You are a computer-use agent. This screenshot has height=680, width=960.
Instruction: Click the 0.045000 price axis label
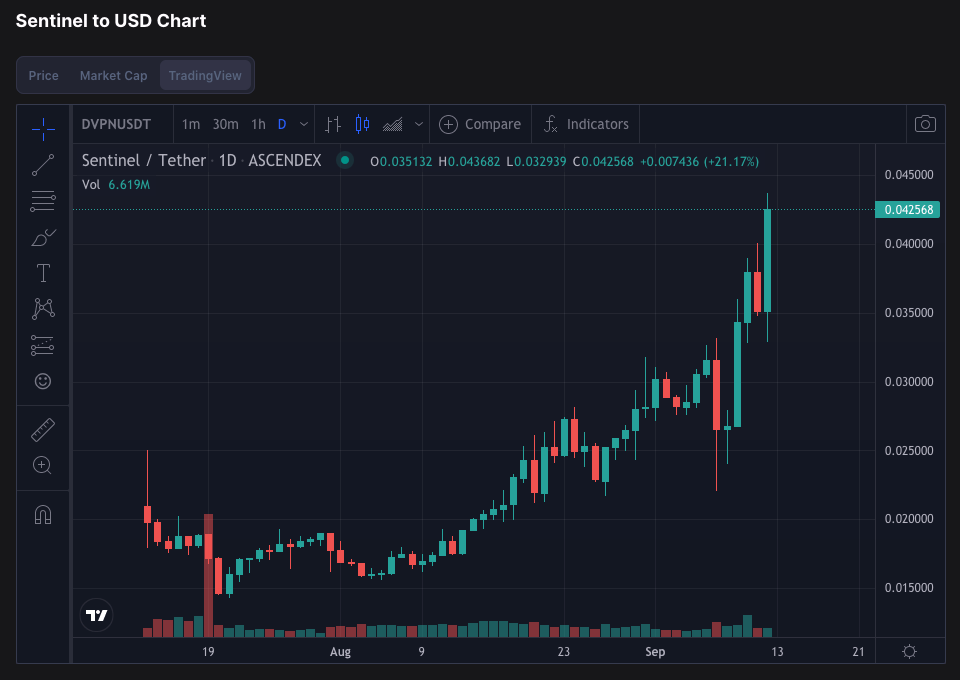pyautogui.click(x=909, y=175)
